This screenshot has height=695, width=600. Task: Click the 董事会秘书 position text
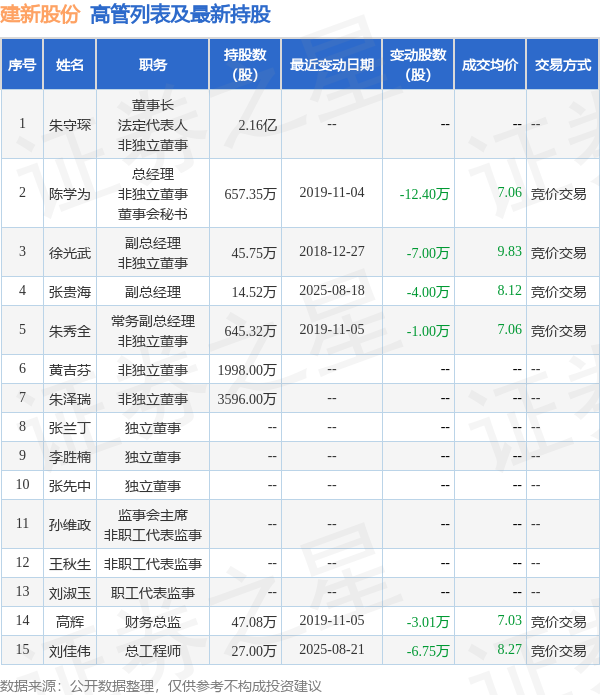tap(153, 214)
